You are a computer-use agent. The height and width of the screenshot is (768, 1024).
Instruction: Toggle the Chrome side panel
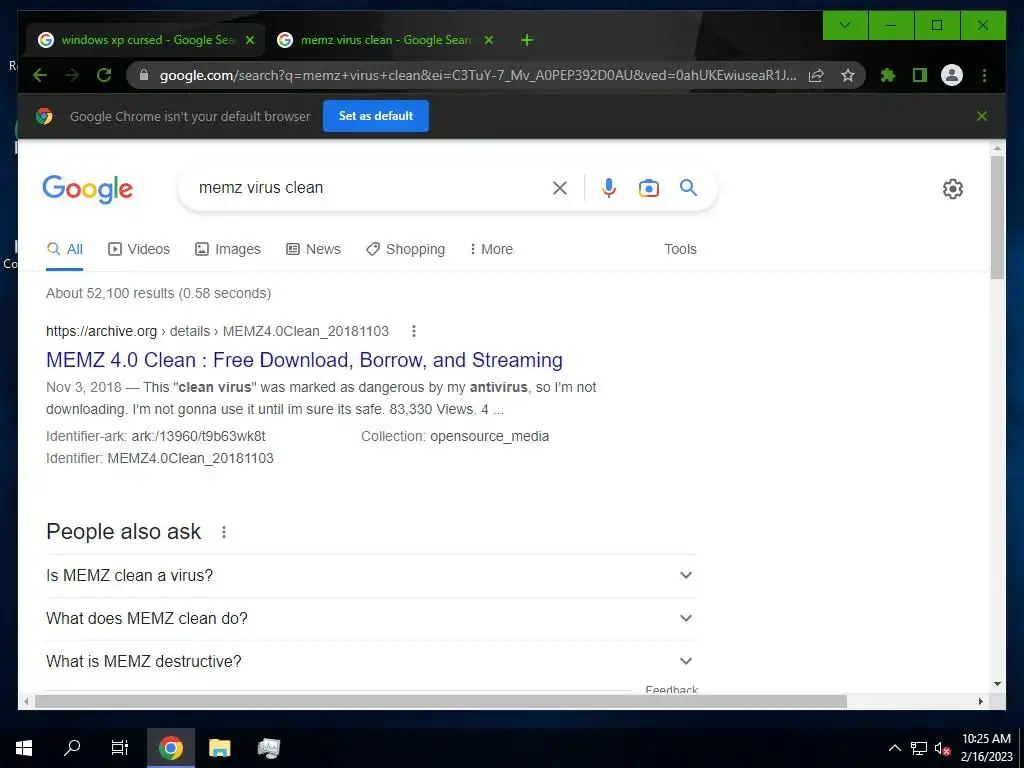coord(920,75)
